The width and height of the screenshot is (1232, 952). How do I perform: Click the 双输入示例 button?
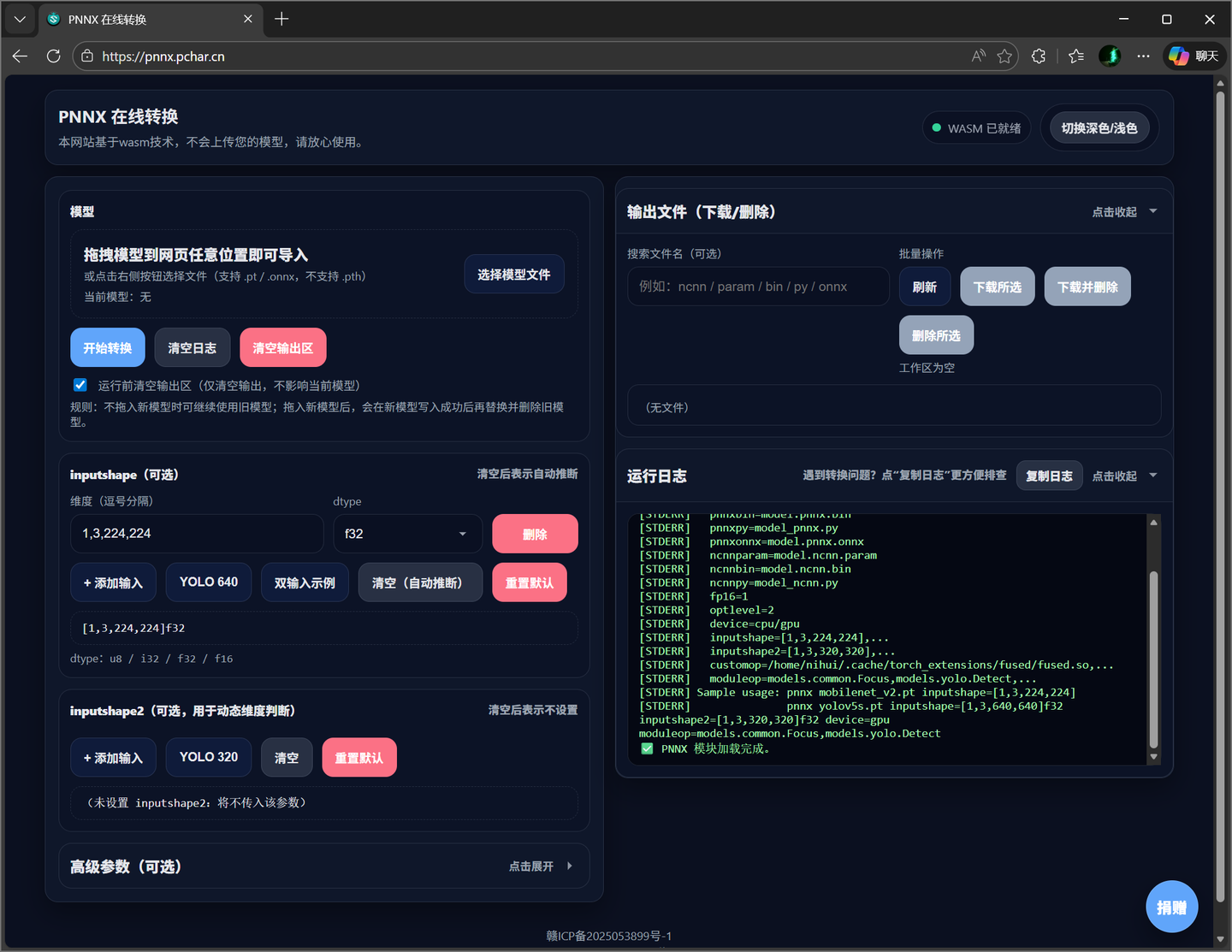(305, 582)
